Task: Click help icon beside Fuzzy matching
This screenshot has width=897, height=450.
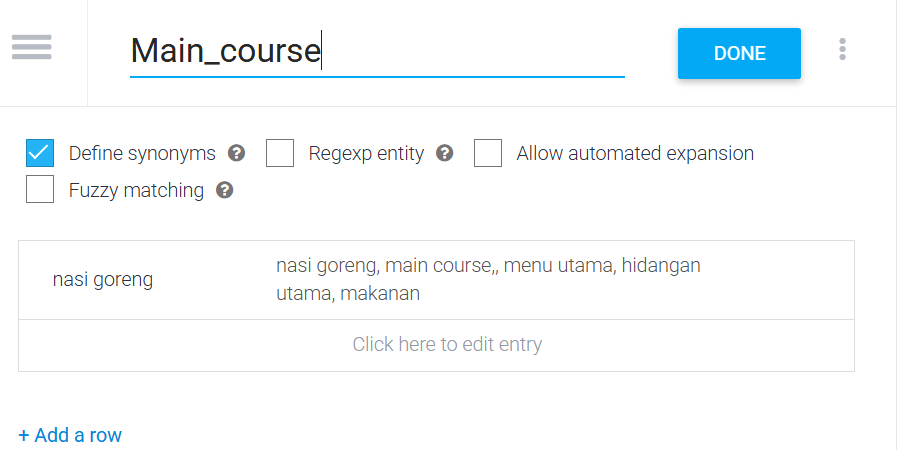Action: coord(225,190)
